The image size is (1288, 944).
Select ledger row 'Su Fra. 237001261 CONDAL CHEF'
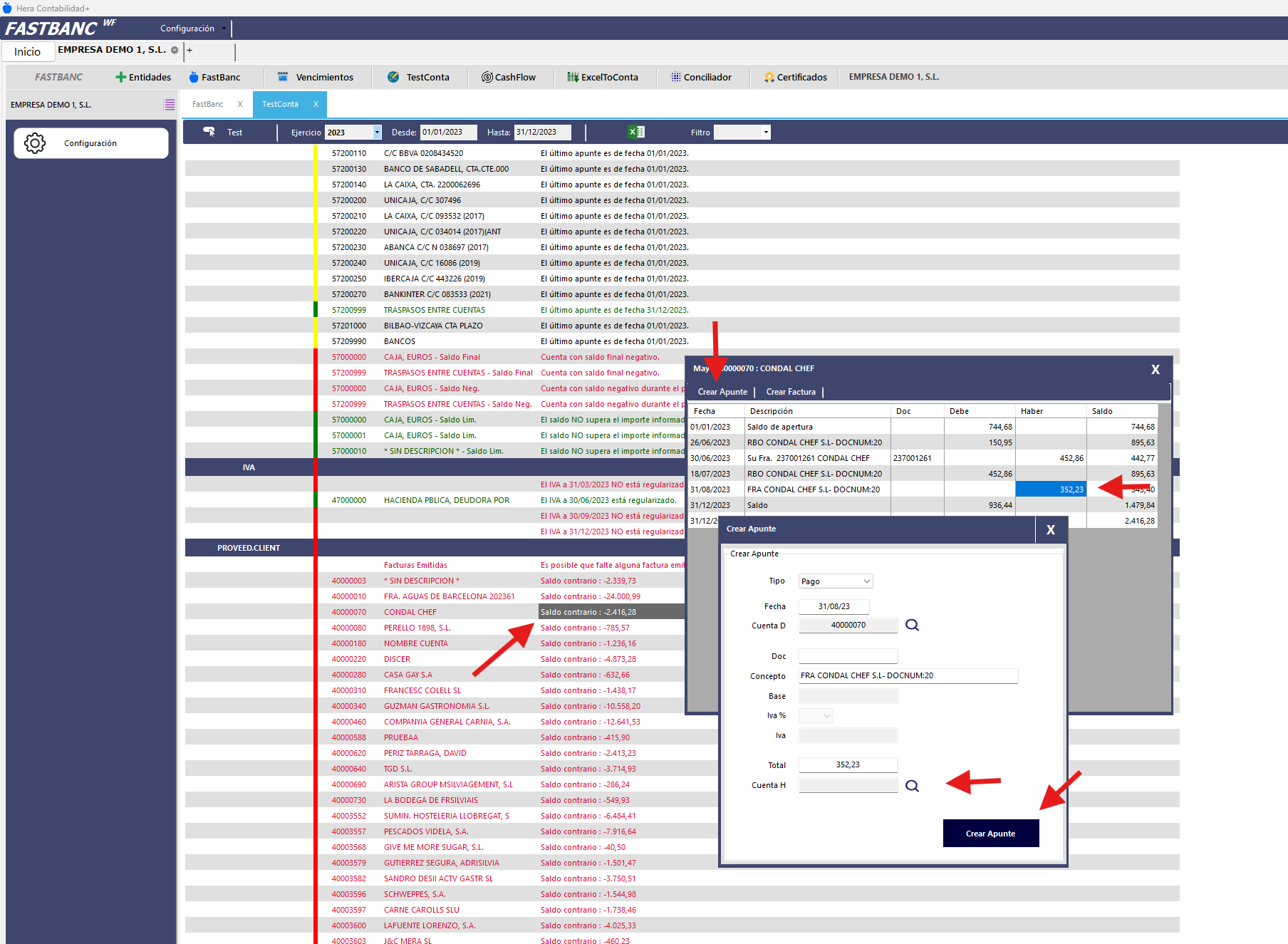click(923, 458)
